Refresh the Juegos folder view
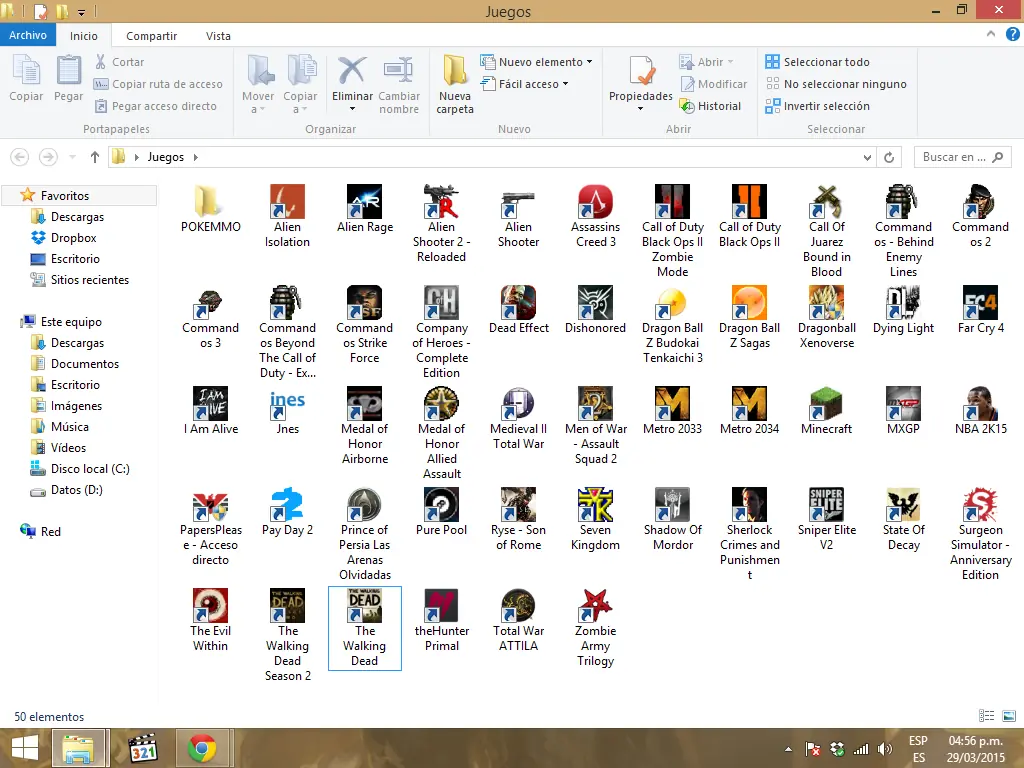1024x768 pixels. [889, 157]
